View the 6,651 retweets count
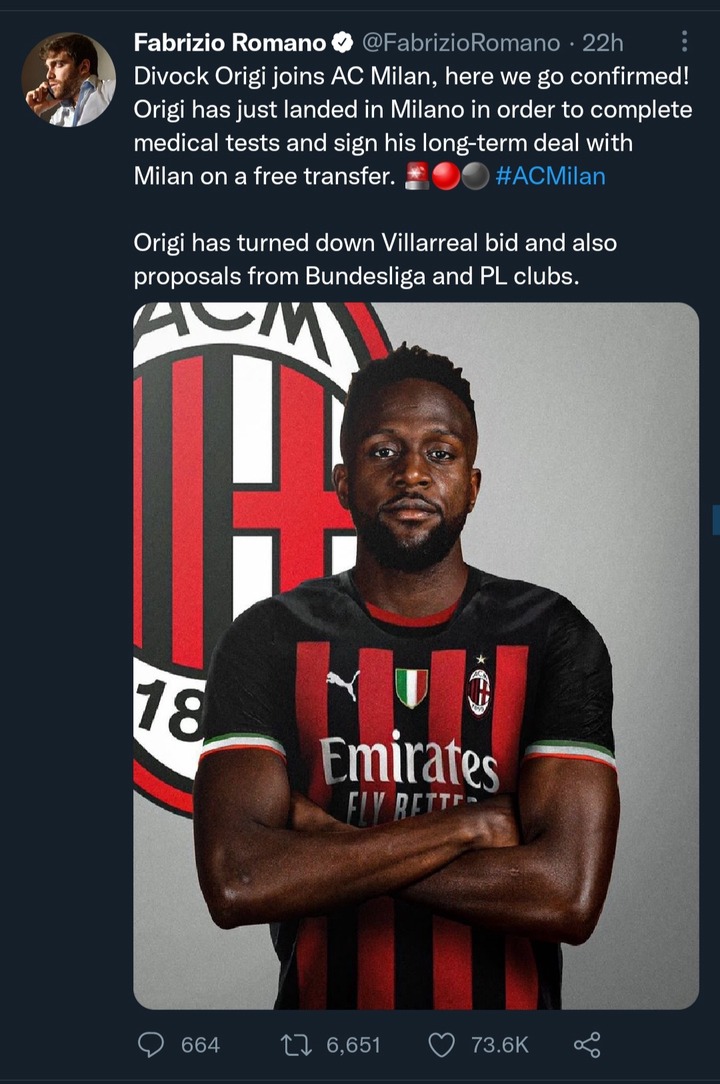Screen dimensions: 720x1084 pos(353,1045)
